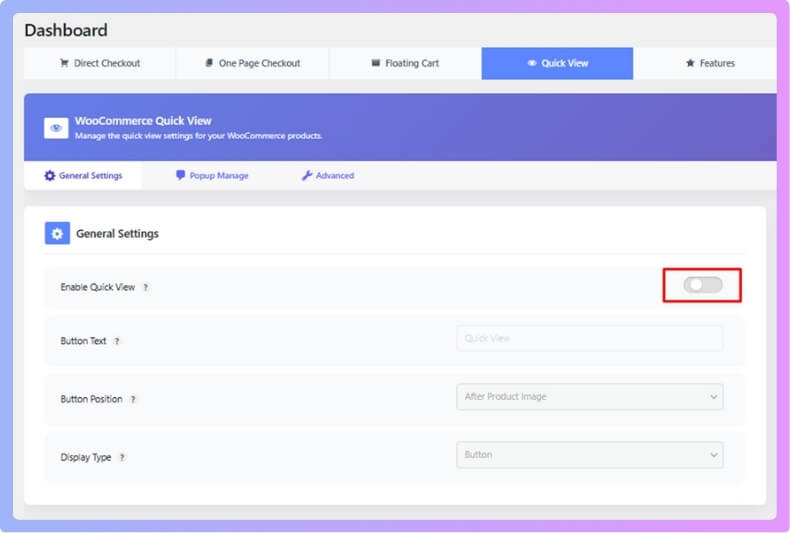Image resolution: width=790 pixels, height=533 pixels.
Task: Switch to the Advanced sub-tab
Action: coord(328,176)
